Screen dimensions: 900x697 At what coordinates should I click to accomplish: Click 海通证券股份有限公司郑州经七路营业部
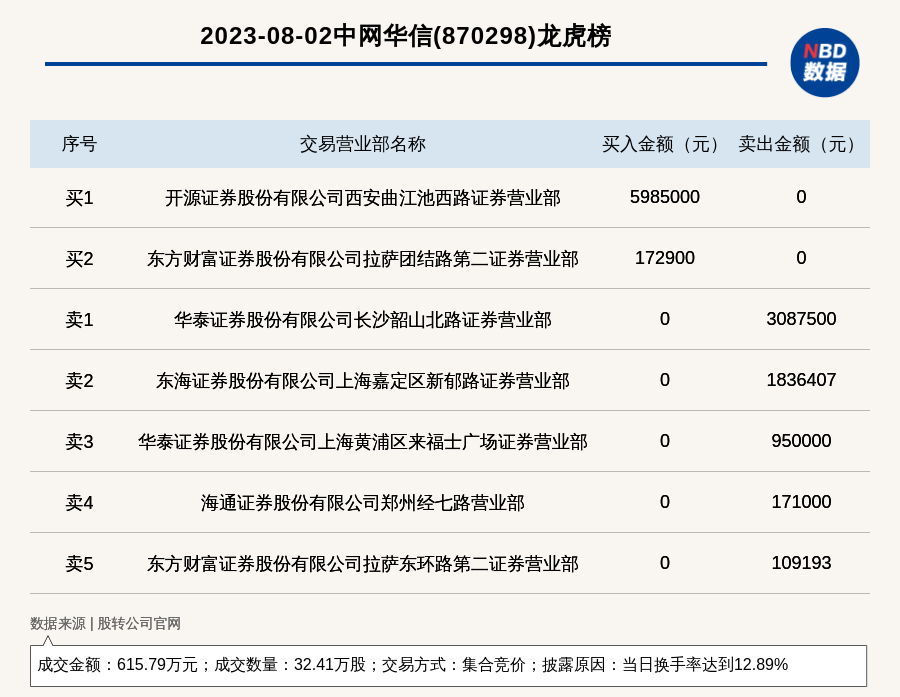363,503
